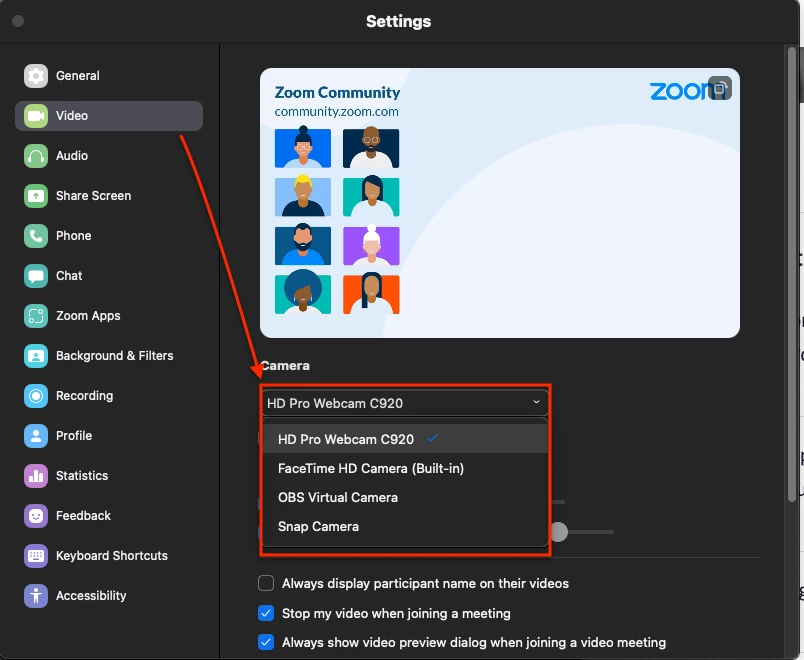Click the settings panel vertical scrollbar

click(x=792, y=274)
